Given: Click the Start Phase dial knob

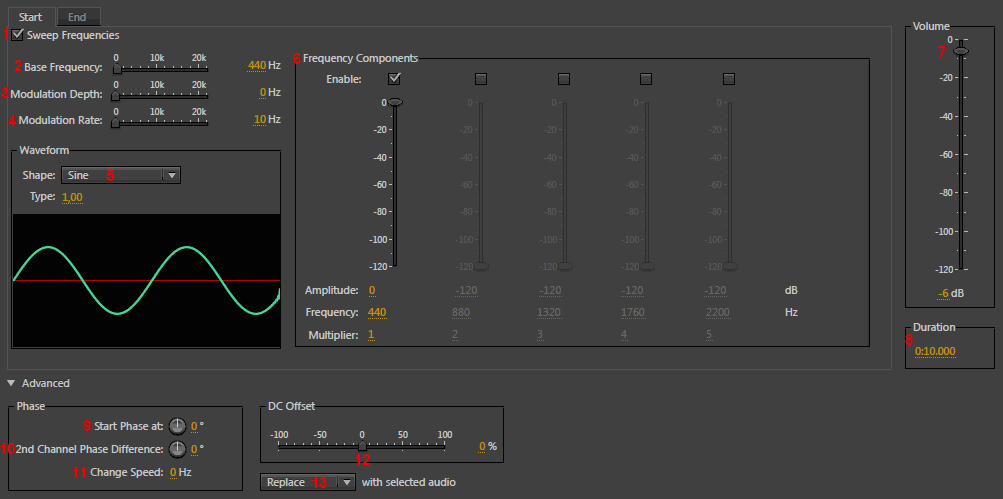Looking at the screenshot, I should (x=177, y=425).
